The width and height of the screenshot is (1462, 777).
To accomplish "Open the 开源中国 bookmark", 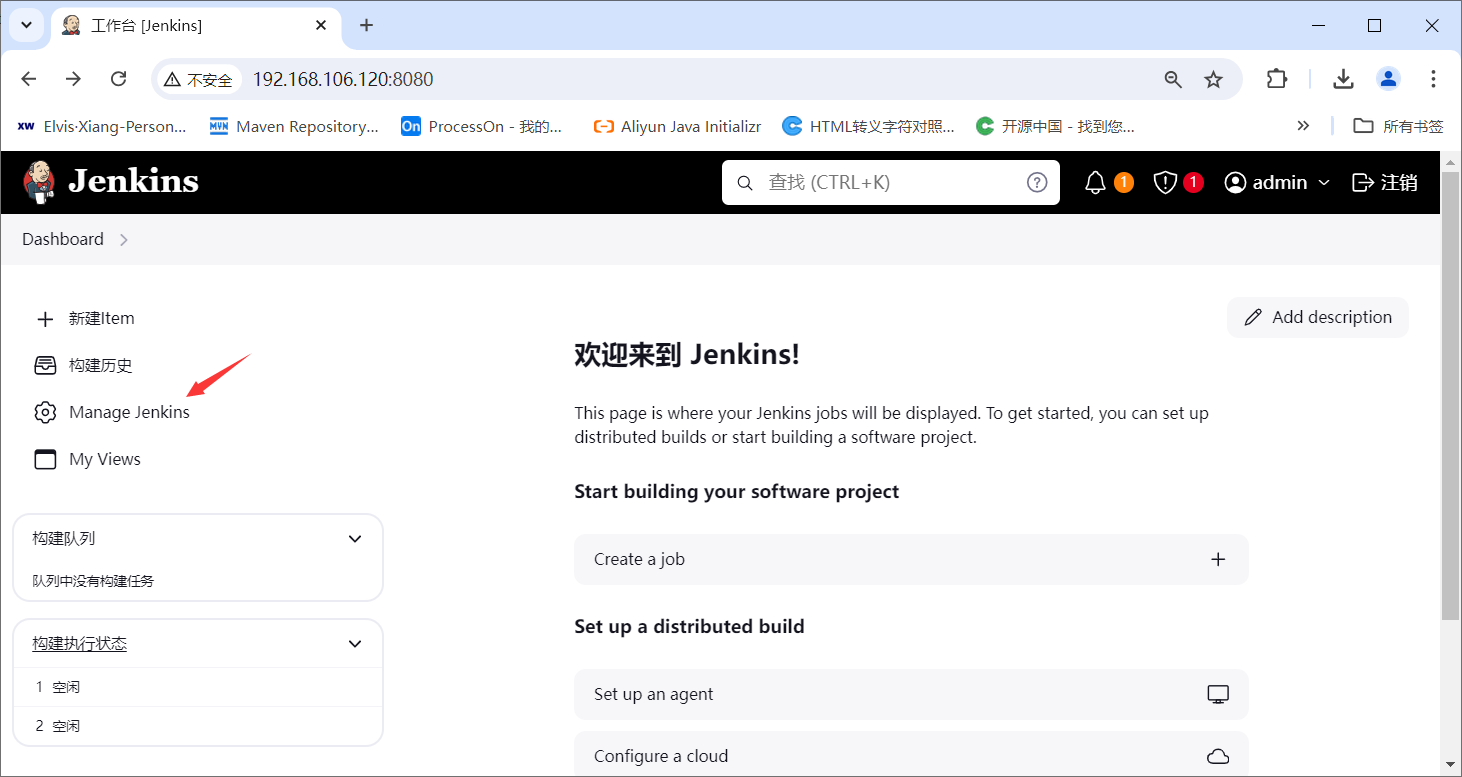I will click(1056, 126).
